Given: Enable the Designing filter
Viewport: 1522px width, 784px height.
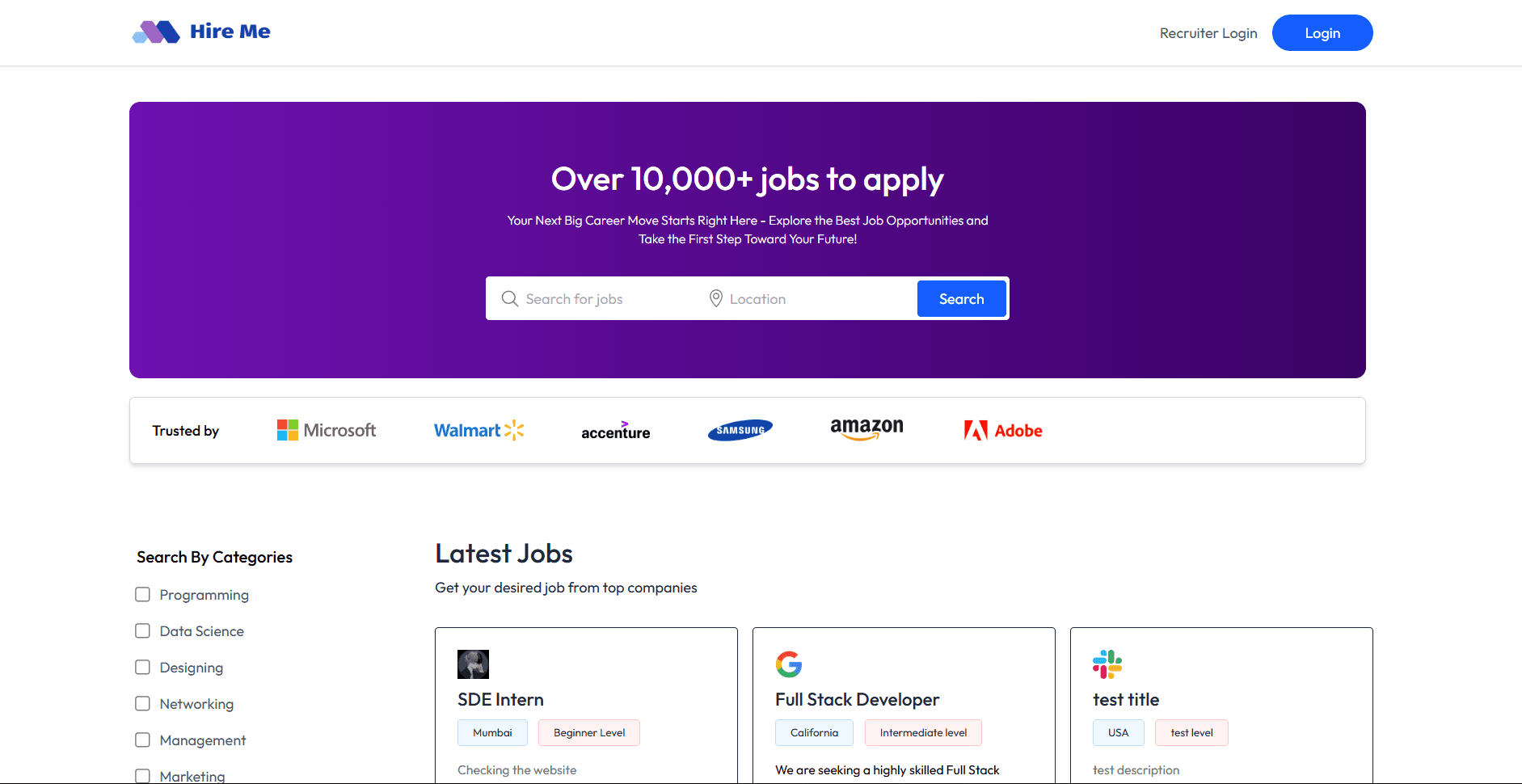Looking at the screenshot, I should (143, 667).
